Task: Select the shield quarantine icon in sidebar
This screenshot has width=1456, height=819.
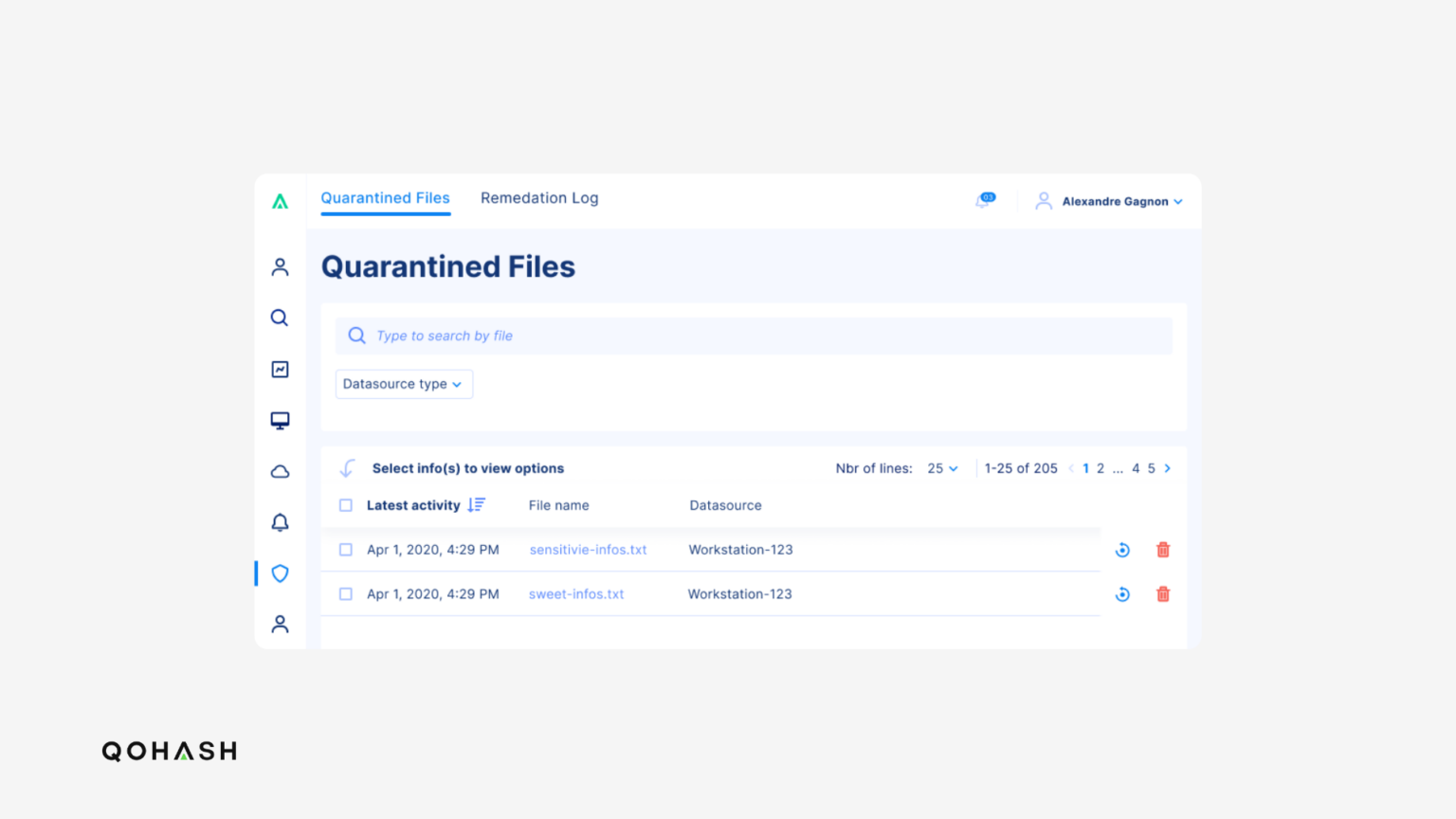Action: [280, 573]
